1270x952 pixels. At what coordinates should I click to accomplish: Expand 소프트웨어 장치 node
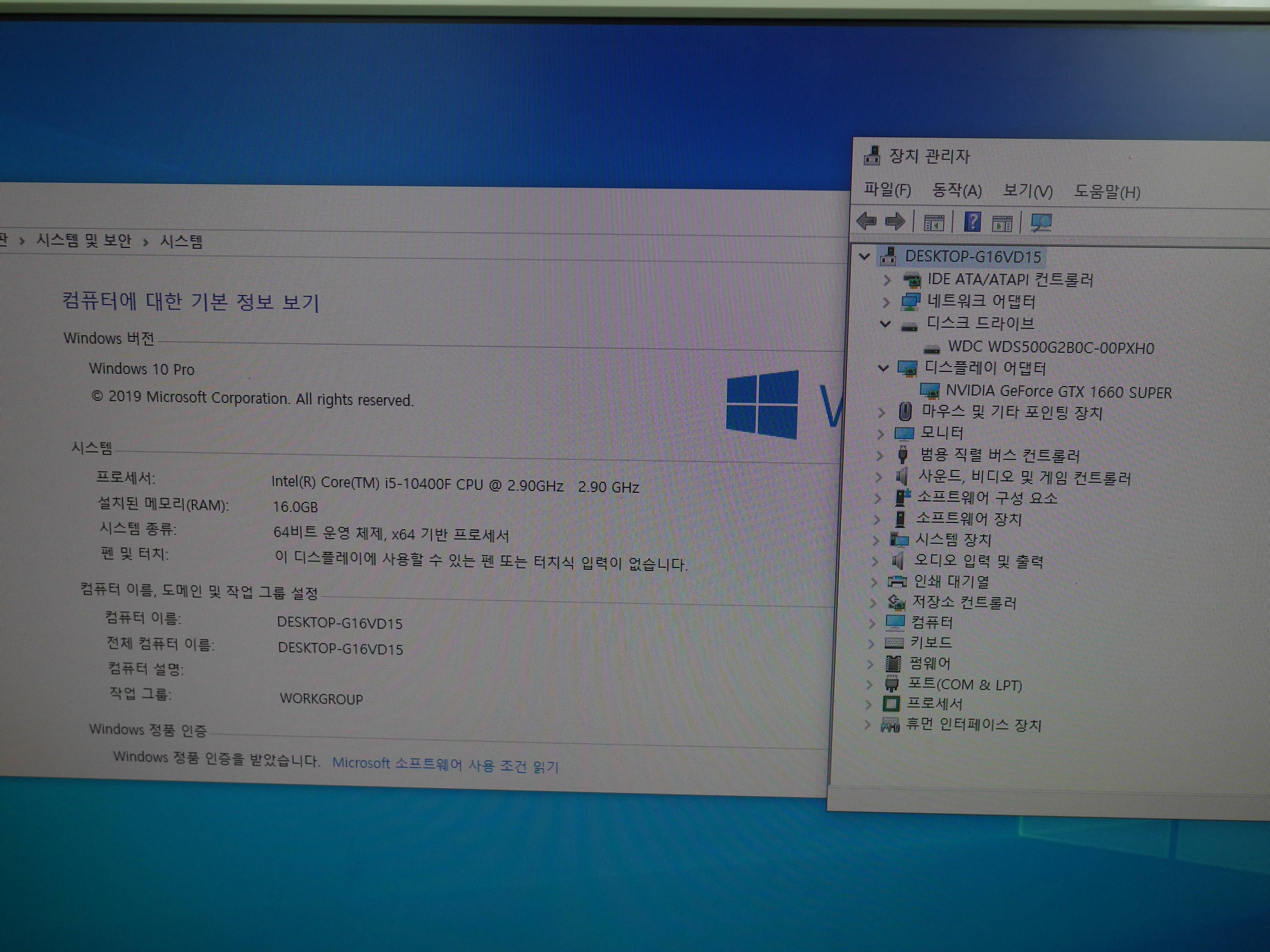(x=876, y=519)
